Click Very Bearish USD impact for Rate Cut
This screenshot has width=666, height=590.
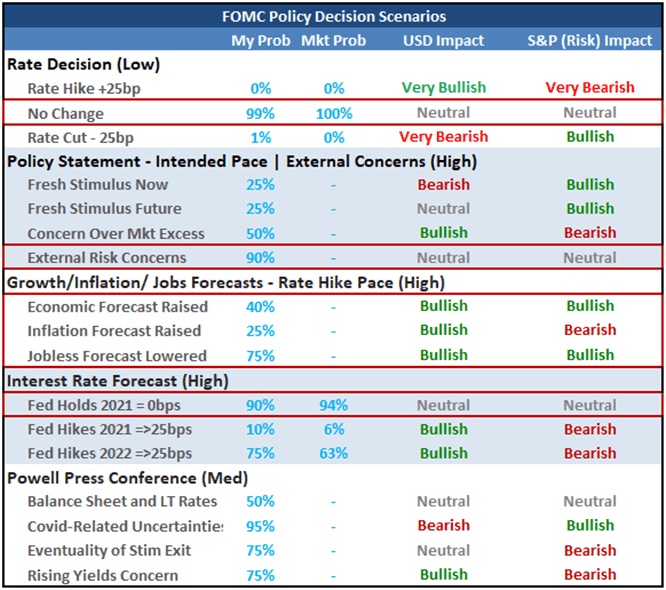pyautogui.click(x=443, y=137)
